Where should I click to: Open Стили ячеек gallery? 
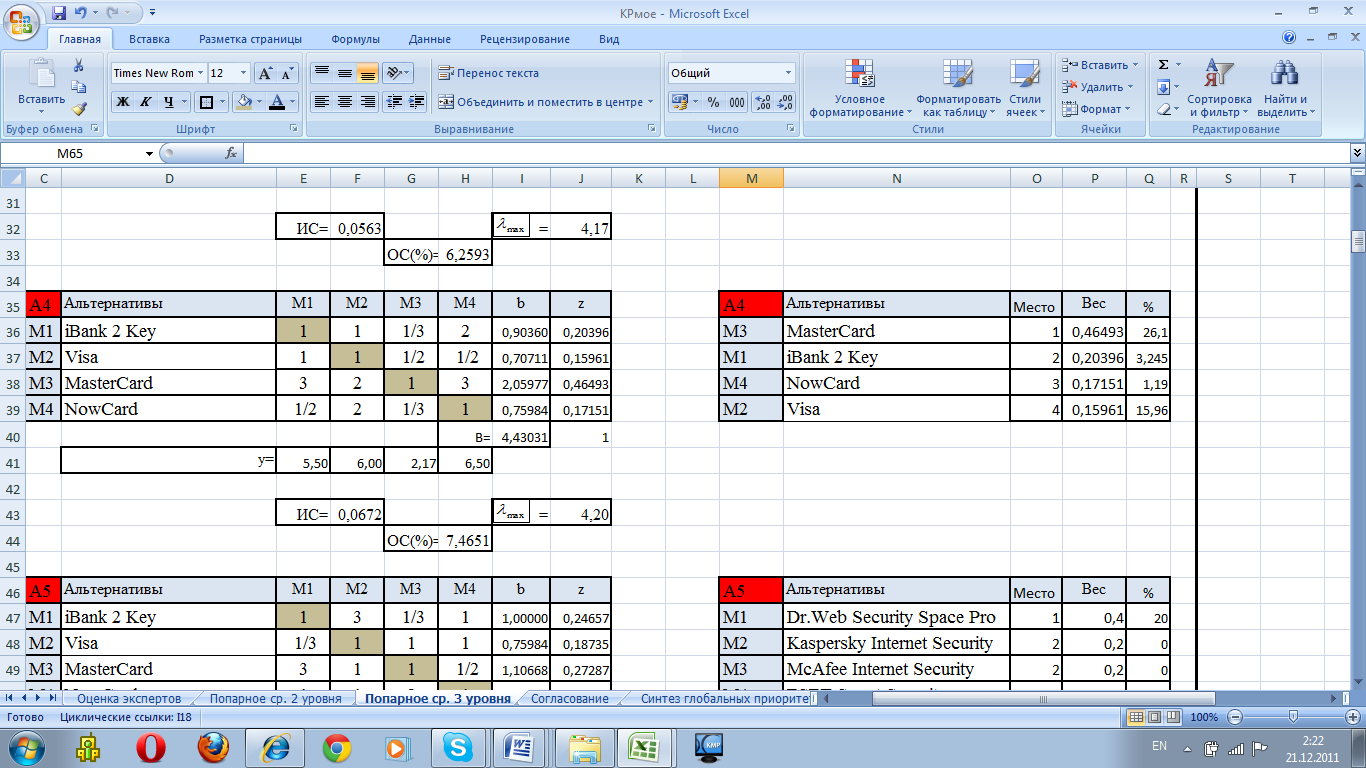point(1025,88)
